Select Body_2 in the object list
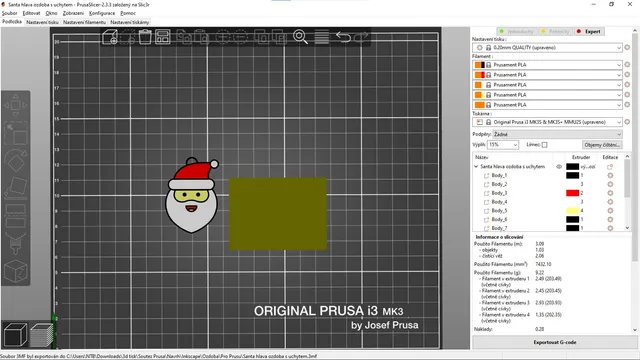The width and height of the screenshot is (640, 360). [499, 184]
